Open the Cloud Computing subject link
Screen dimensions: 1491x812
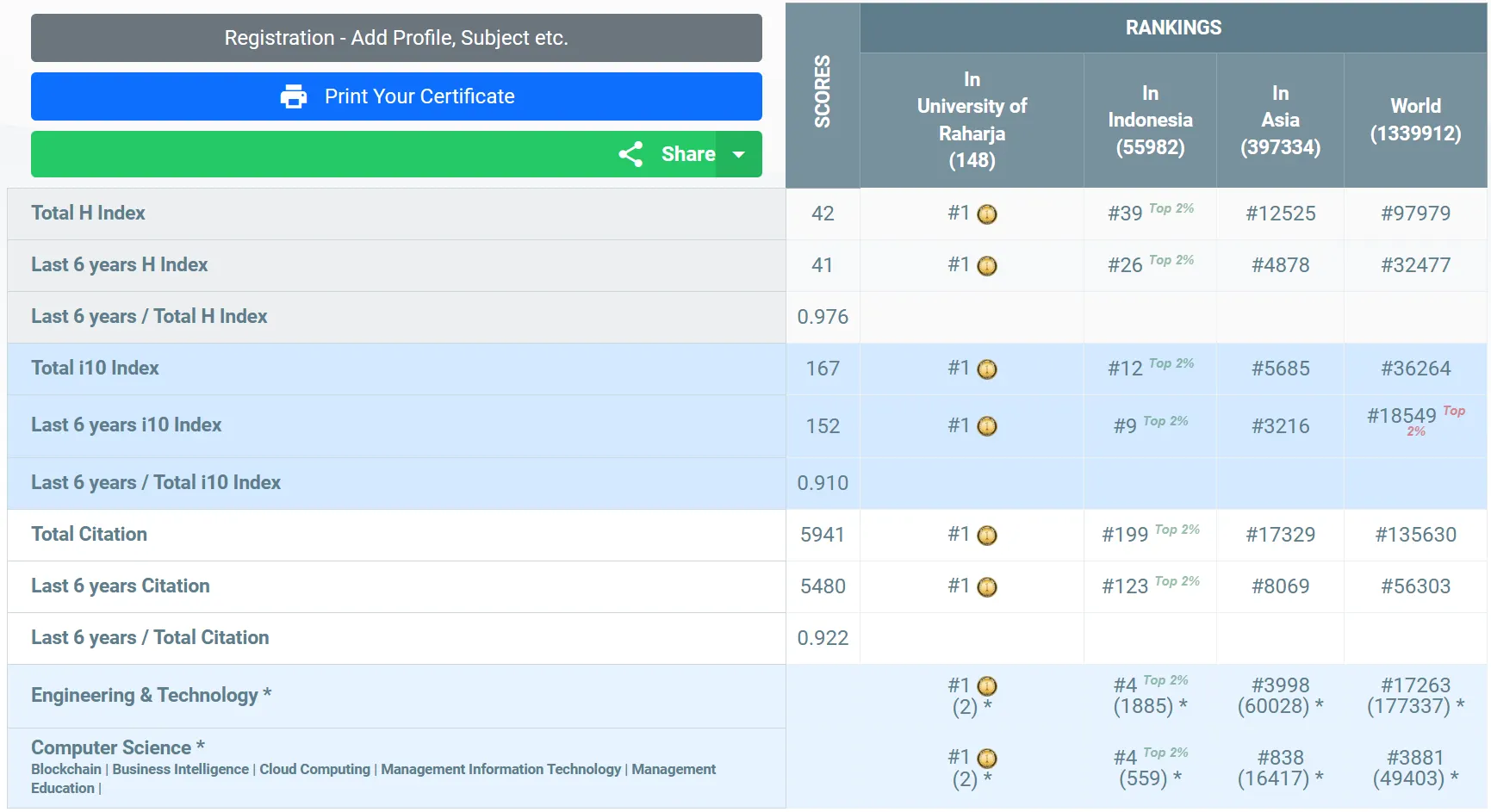(x=314, y=769)
